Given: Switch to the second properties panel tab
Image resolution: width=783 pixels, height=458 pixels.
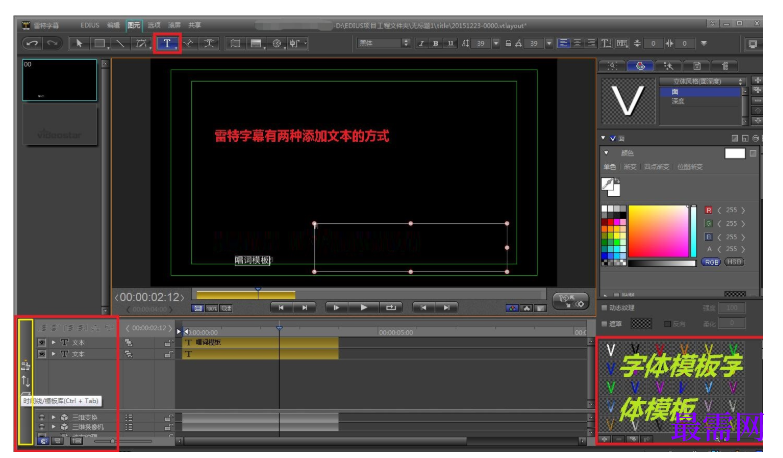Looking at the screenshot, I should pyautogui.click(x=640, y=66).
